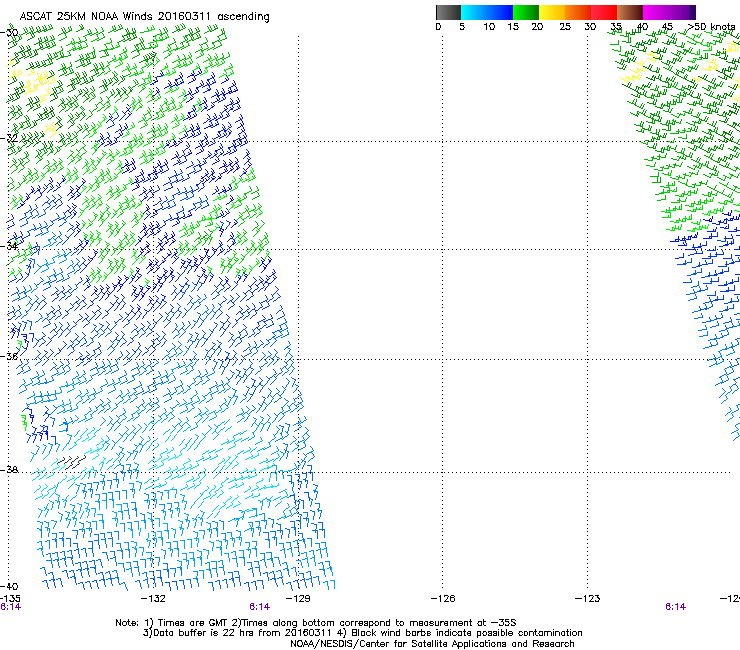Viewport: 740px width, 650px height.
Task: Click the '5' label under the color bar
Action: tap(462, 27)
